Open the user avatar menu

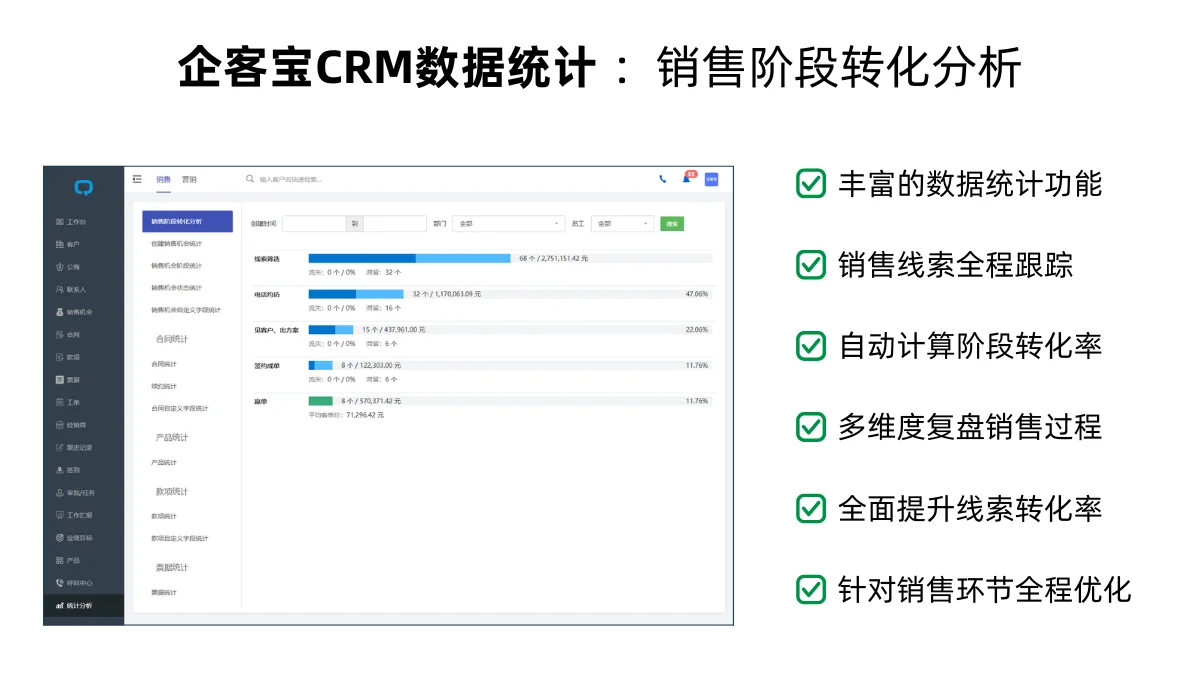pyautogui.click(x=711, y=179)
